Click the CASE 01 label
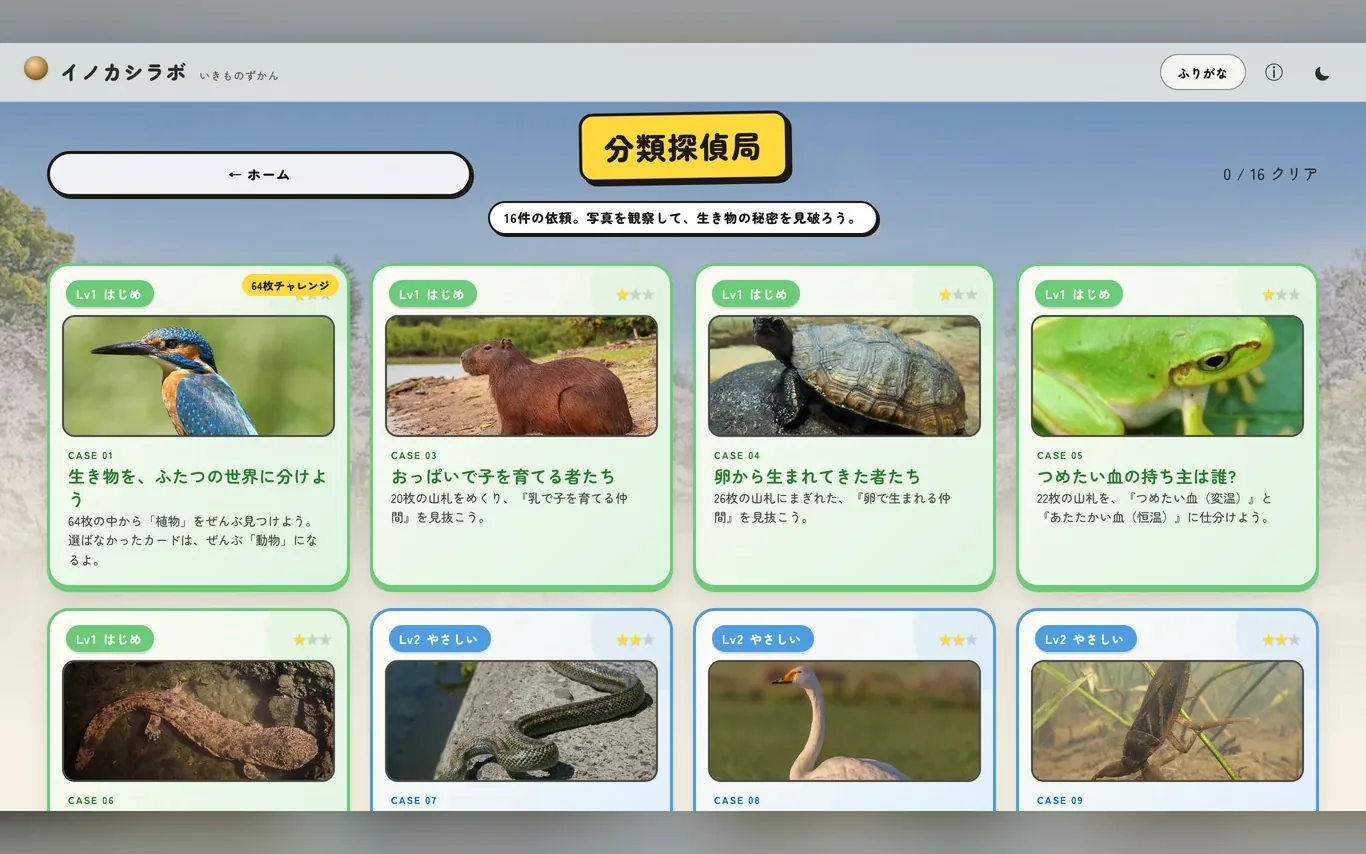The width and height of the screenshot is (1366, 854). click(x=91, y=456)
